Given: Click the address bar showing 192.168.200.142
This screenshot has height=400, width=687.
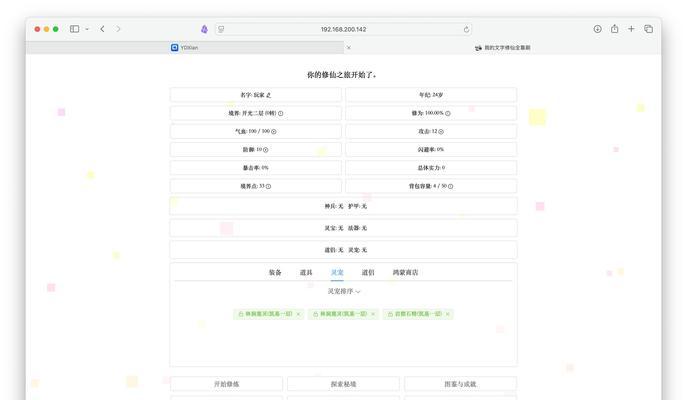Looking at the screenshot, I should [343, 29].
